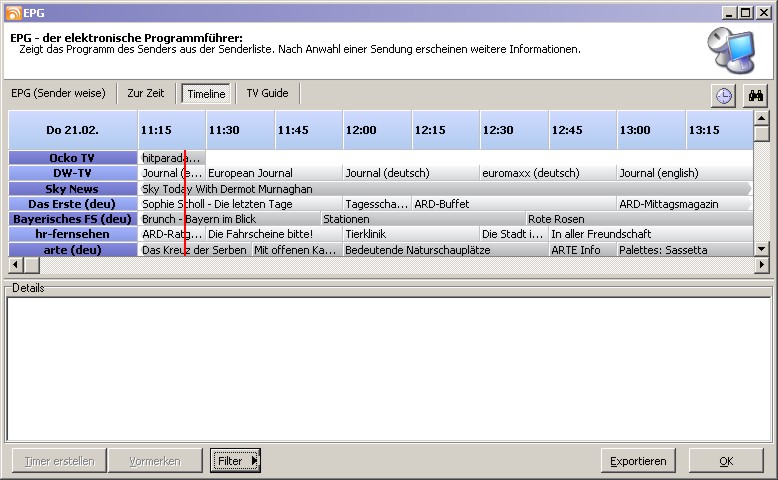The width and height of the screenshot is (778, 480).
Task: Click the 13:00 time column header
Action: (x=651, y=130)
